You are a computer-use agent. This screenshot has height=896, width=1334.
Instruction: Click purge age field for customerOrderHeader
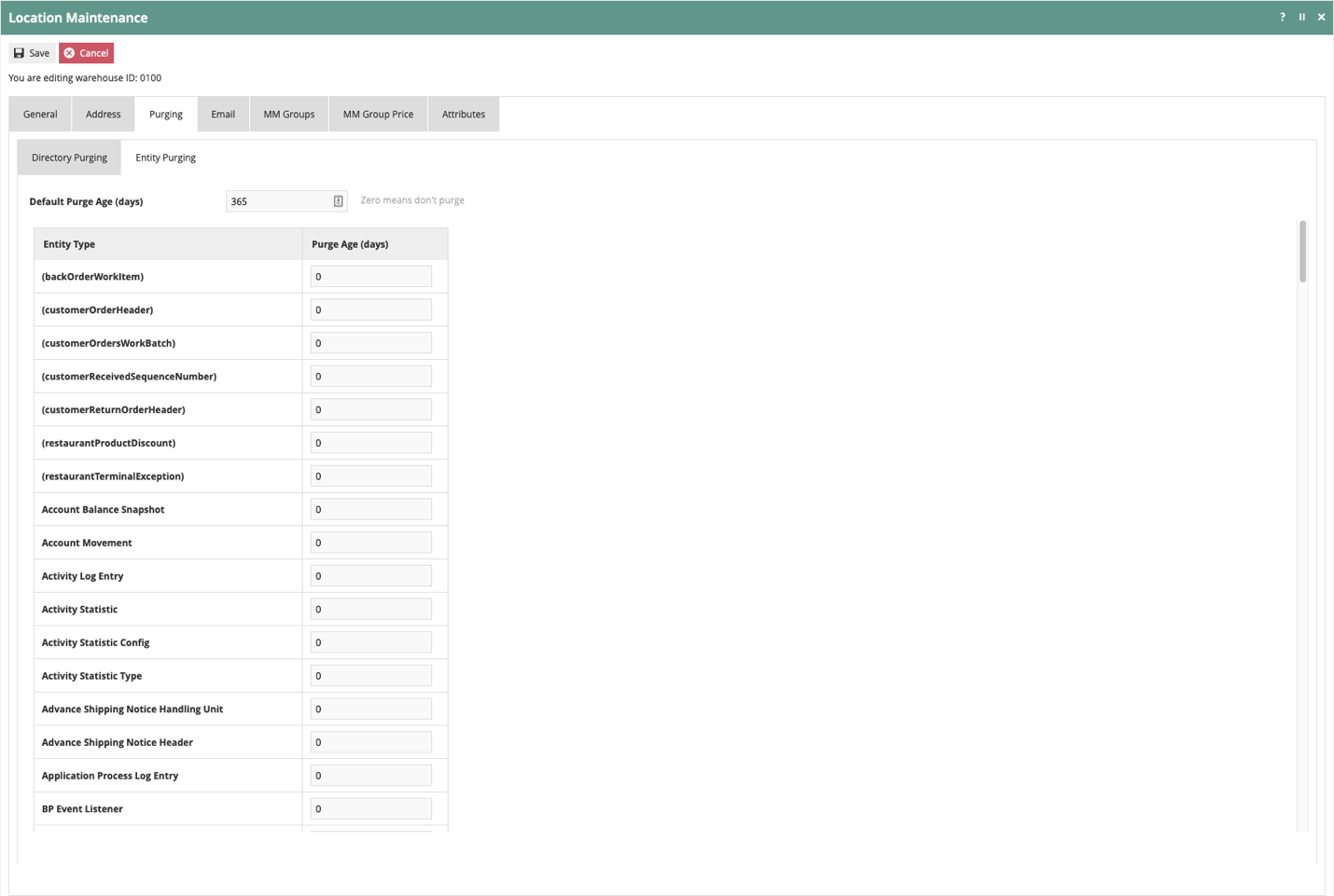[371, 310]
